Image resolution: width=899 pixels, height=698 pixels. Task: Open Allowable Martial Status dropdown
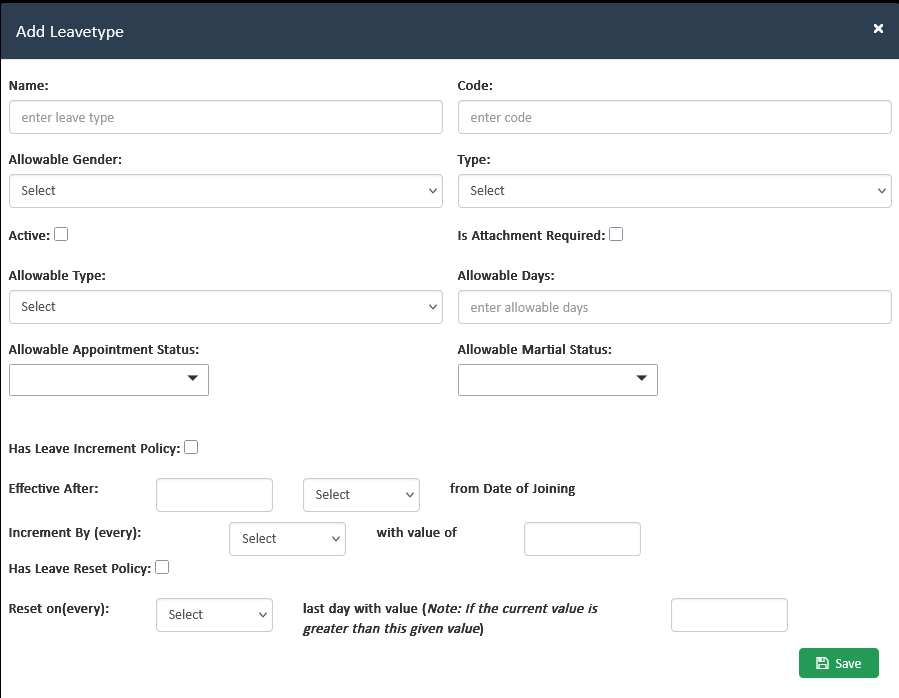point(557,380)
